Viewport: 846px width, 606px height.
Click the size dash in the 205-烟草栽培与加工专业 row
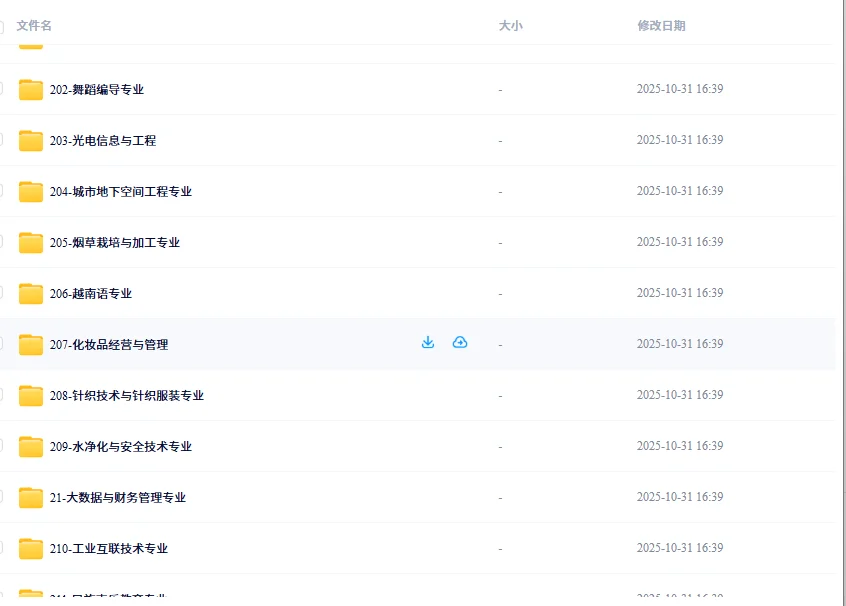pos(500,243)
